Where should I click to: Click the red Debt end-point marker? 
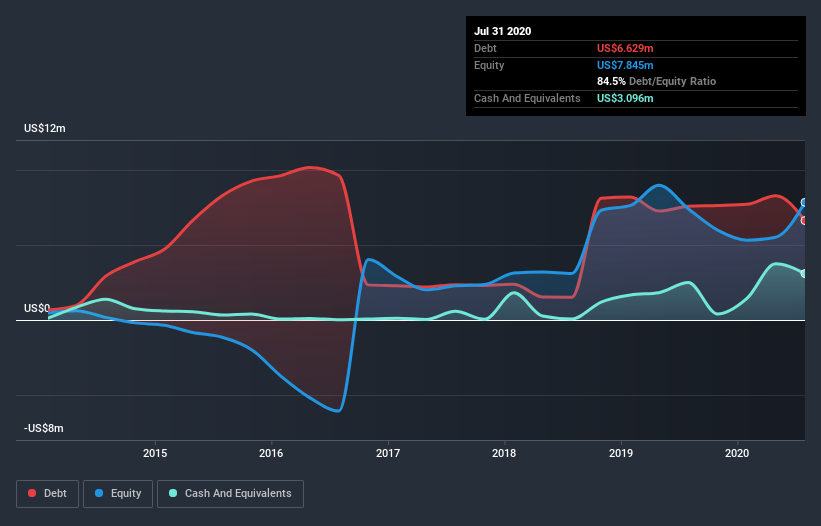coord(804,220)
